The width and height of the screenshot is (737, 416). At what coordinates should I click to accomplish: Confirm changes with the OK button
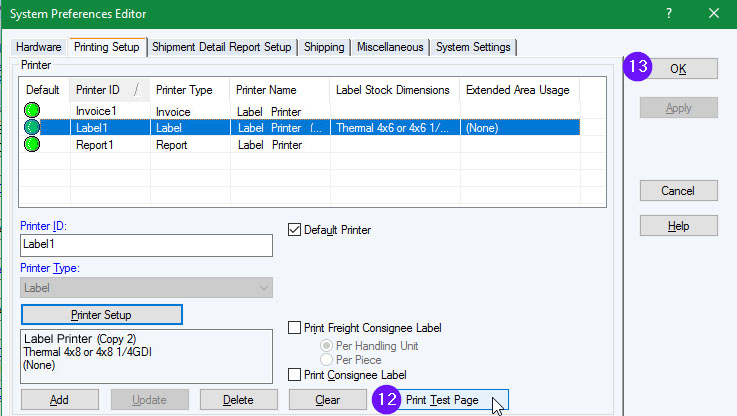pyautogui.click(x=678, y=69)
